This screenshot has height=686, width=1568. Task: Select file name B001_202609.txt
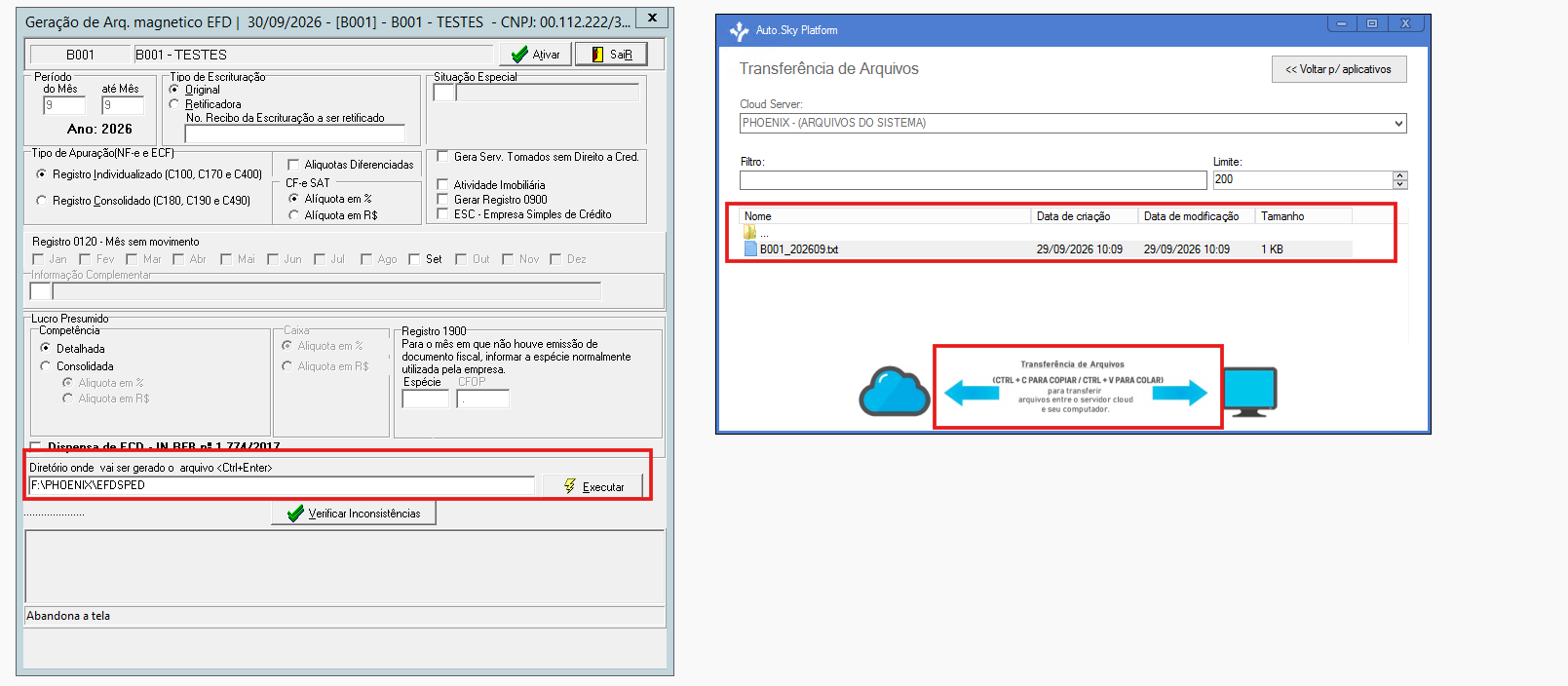click(x=799, y=249)
